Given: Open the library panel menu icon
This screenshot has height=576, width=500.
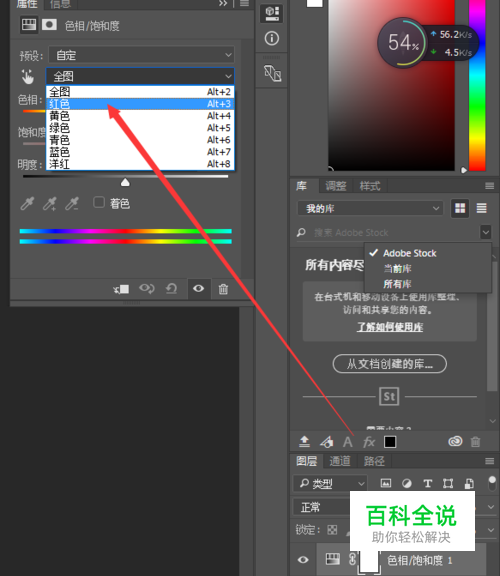Looking at the screenshot, I should 489,186.
